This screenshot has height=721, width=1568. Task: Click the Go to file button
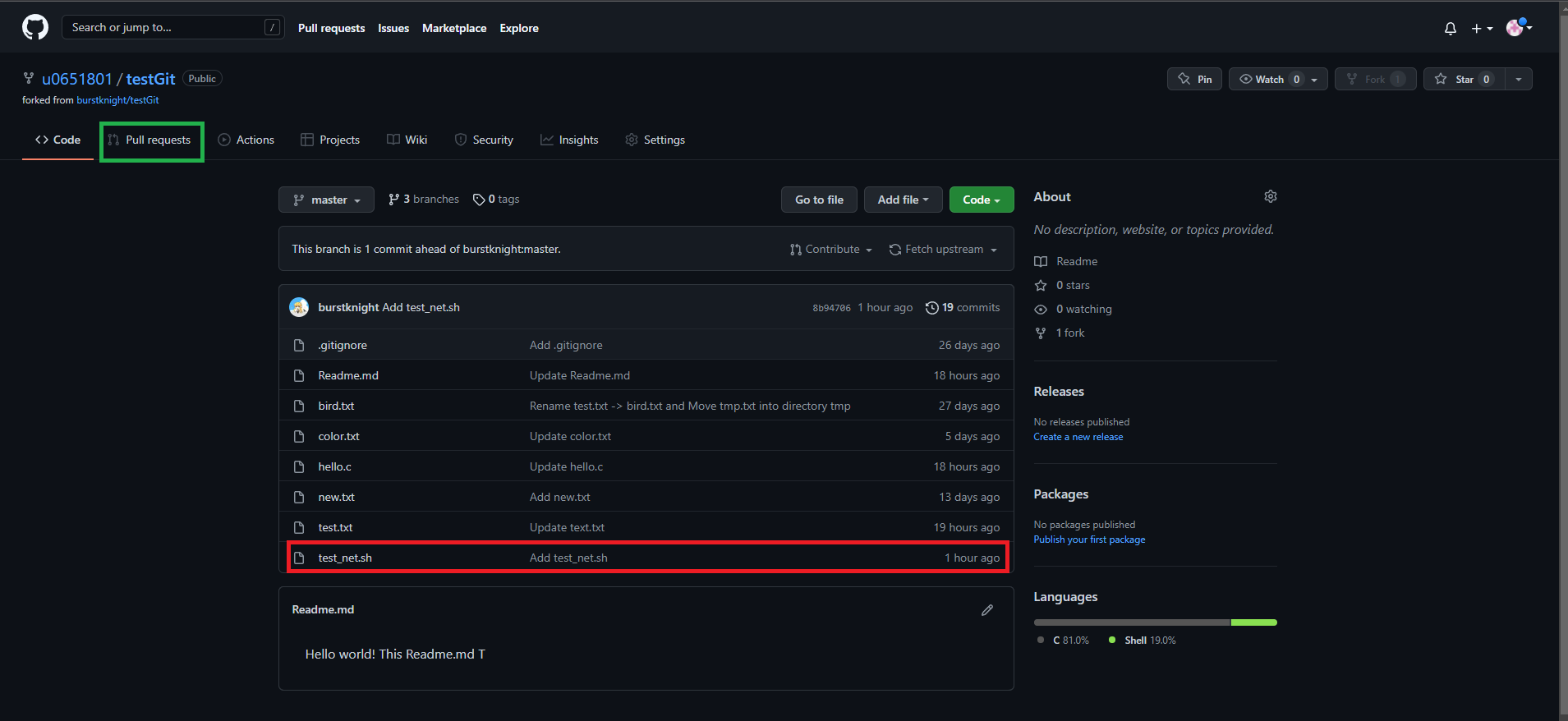(x=819, y=200)
